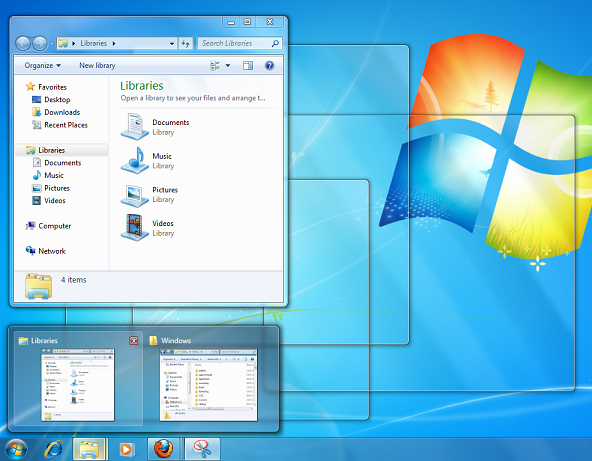This screenshot has height=461, width=592.
Task: Click the library folder icon in details pane
Action: (x=38, y=286)
